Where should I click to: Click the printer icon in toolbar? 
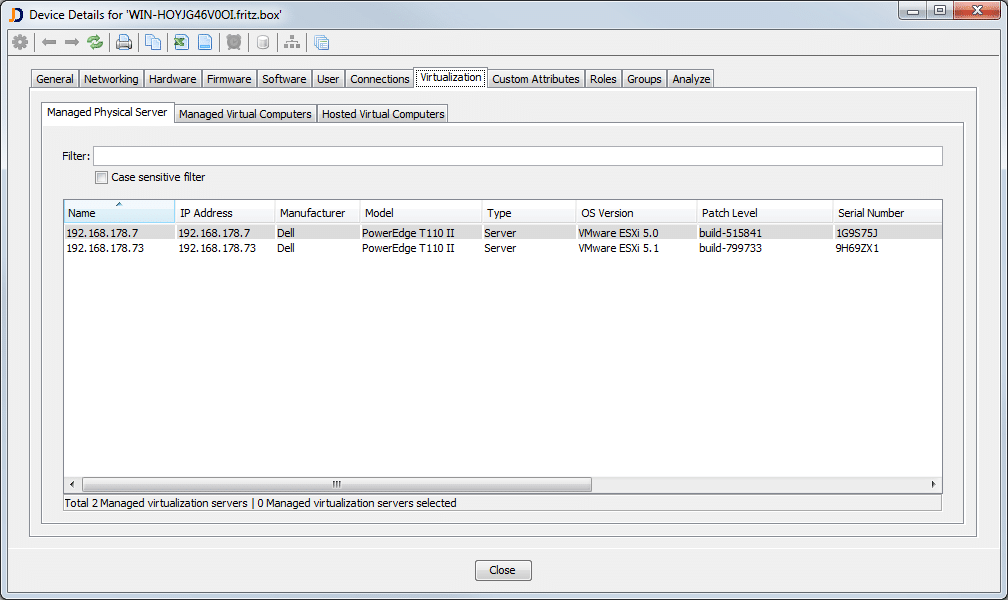click(124, 42)
